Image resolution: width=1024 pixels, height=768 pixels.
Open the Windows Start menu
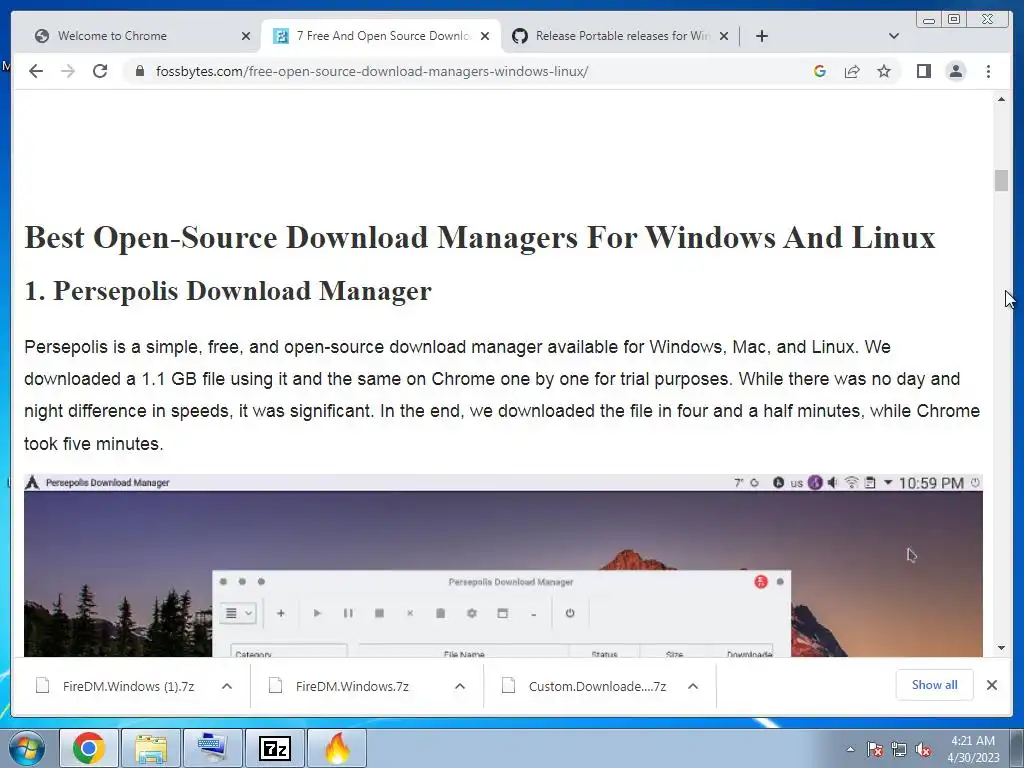click(27, 748)
